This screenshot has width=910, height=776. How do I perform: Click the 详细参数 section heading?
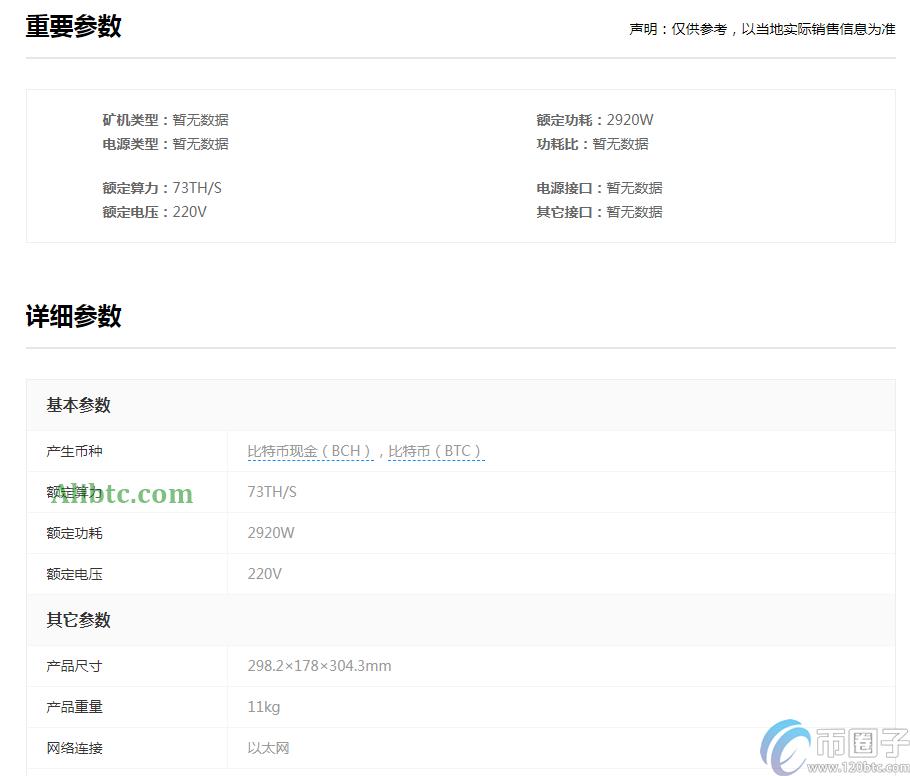[x=73, y=317]
